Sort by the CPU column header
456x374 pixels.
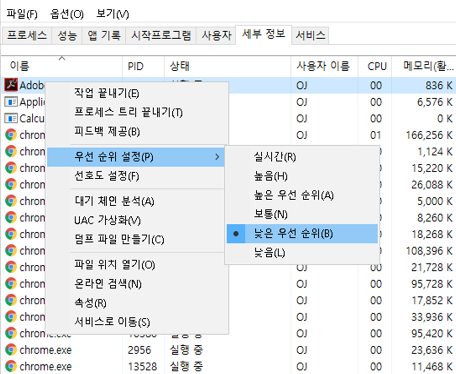tap(375, 66)
